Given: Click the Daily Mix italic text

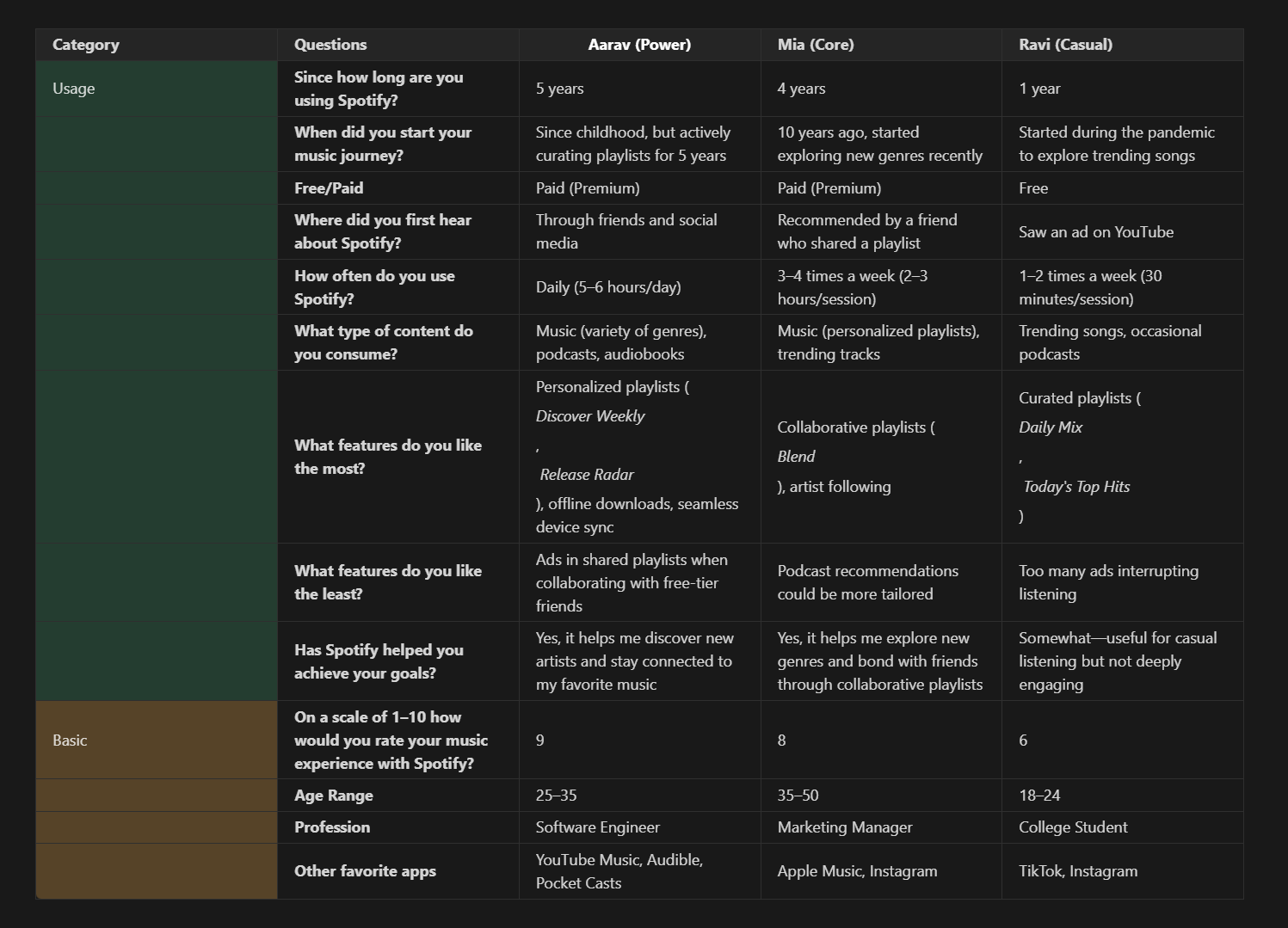Looking at the screenshot, I should point(1051,427).
